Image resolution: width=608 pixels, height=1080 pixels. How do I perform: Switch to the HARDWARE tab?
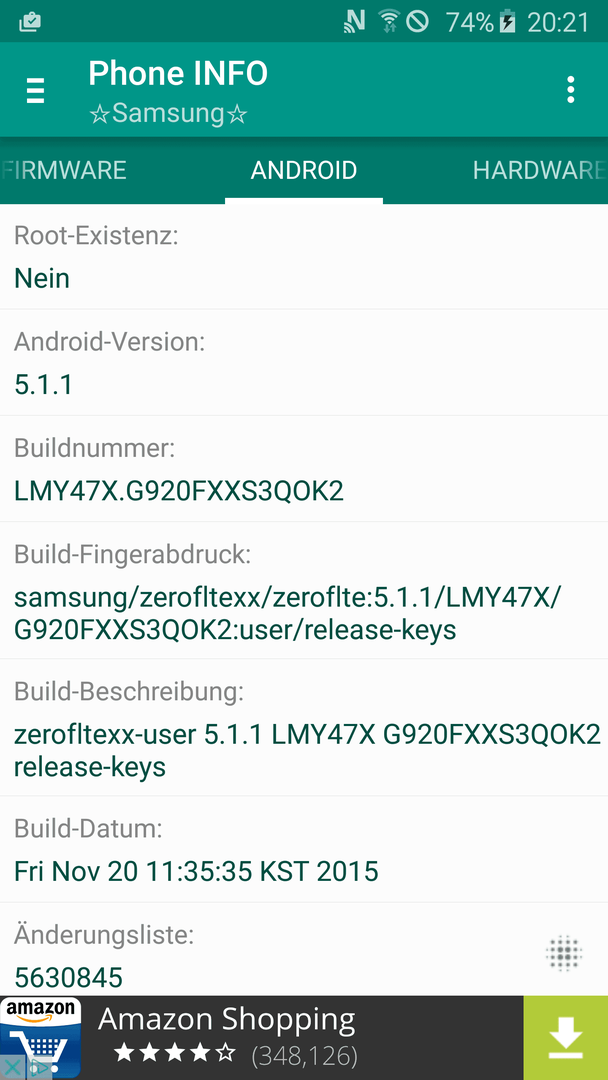tap(540, 170)
